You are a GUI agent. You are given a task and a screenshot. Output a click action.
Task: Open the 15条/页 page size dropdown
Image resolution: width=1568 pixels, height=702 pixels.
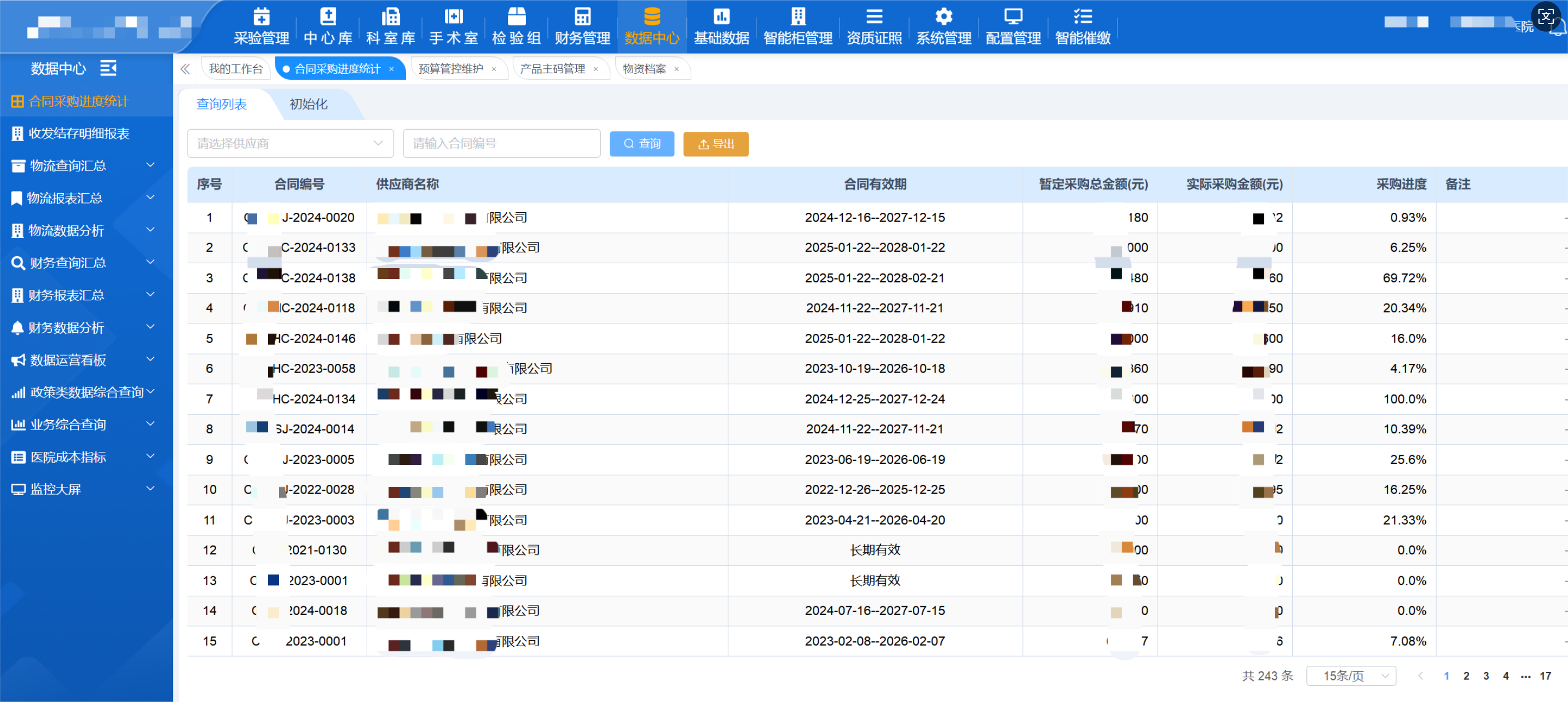click(x=1351, y=676)
